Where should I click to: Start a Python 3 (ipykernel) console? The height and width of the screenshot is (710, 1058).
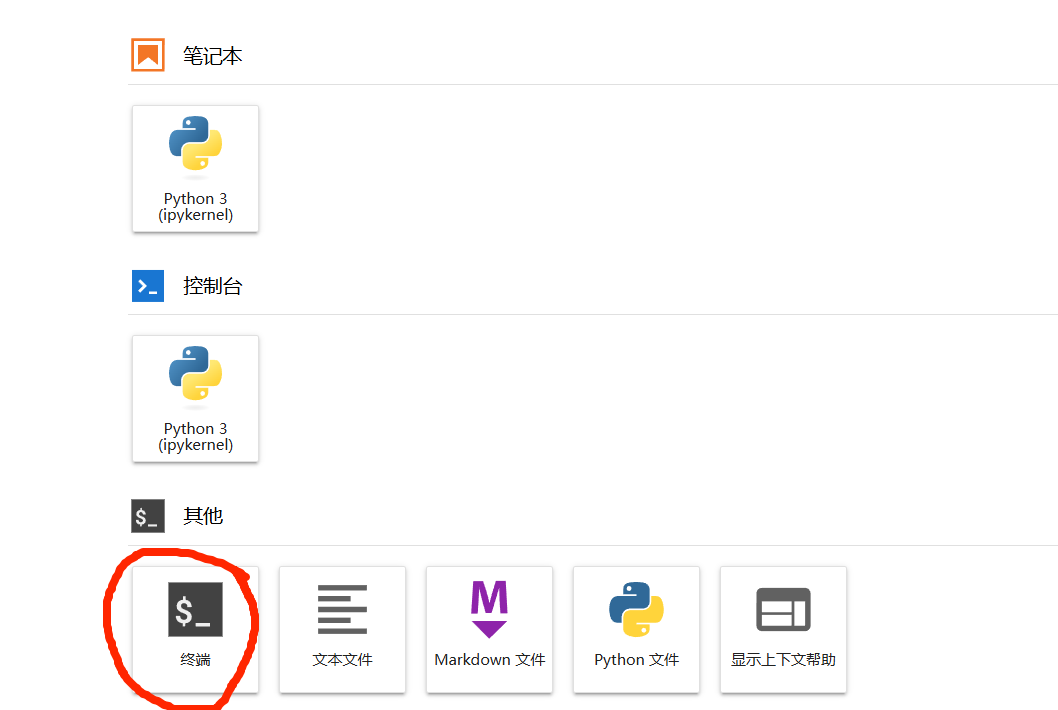[195, 398]
